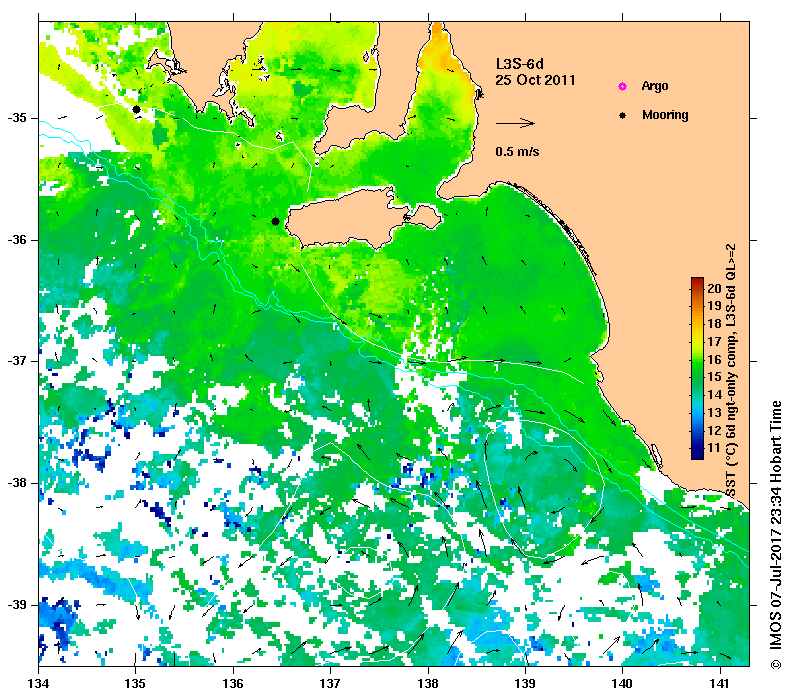Image resolution: width=791 pixels, height=700 pixels.
Task: Click the '0.5 m/s' scale label
Action: [517, 151]
